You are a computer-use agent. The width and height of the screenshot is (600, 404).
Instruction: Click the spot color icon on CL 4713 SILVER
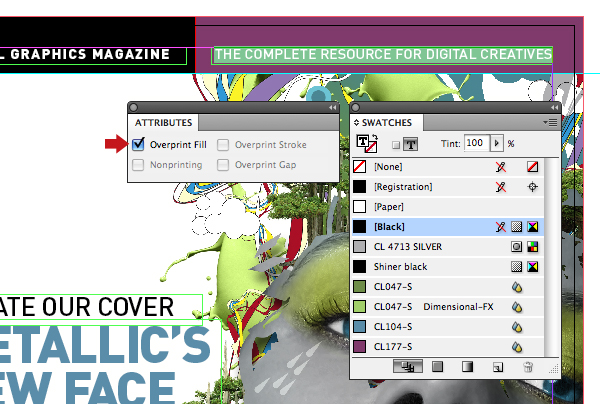tap(517, 247)
